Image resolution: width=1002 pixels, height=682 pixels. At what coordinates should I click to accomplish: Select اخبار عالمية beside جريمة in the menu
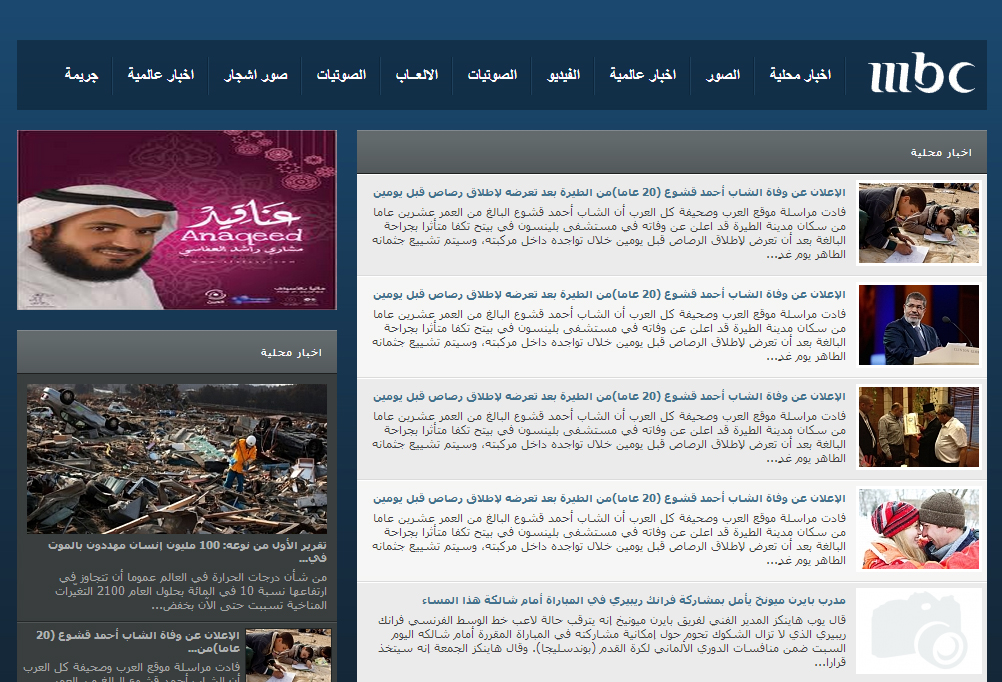point(160,75)
